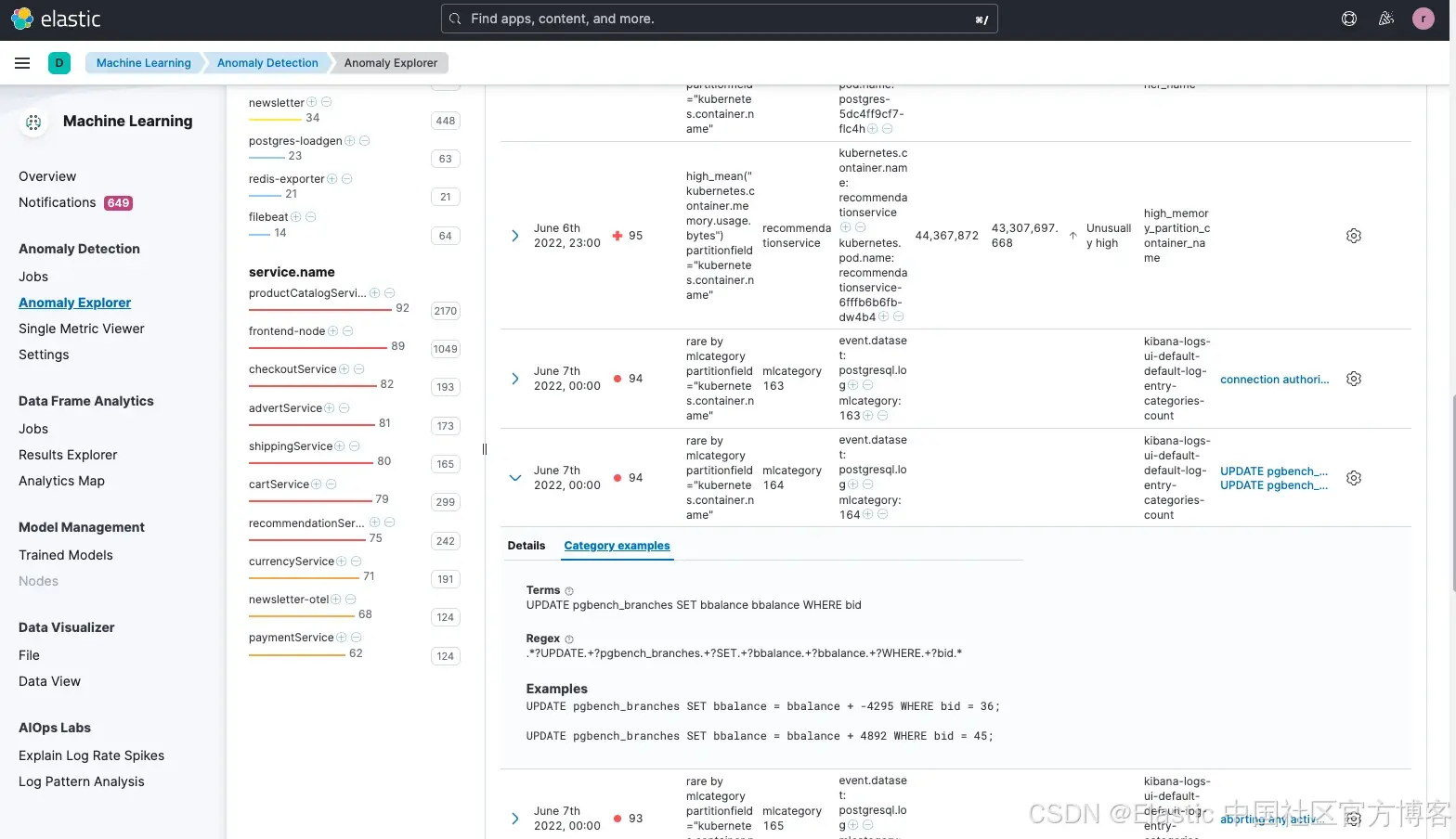Remove filter for newsletter influencer
The height and width of the screenshot is (839, 1456).
pos(327,102)
